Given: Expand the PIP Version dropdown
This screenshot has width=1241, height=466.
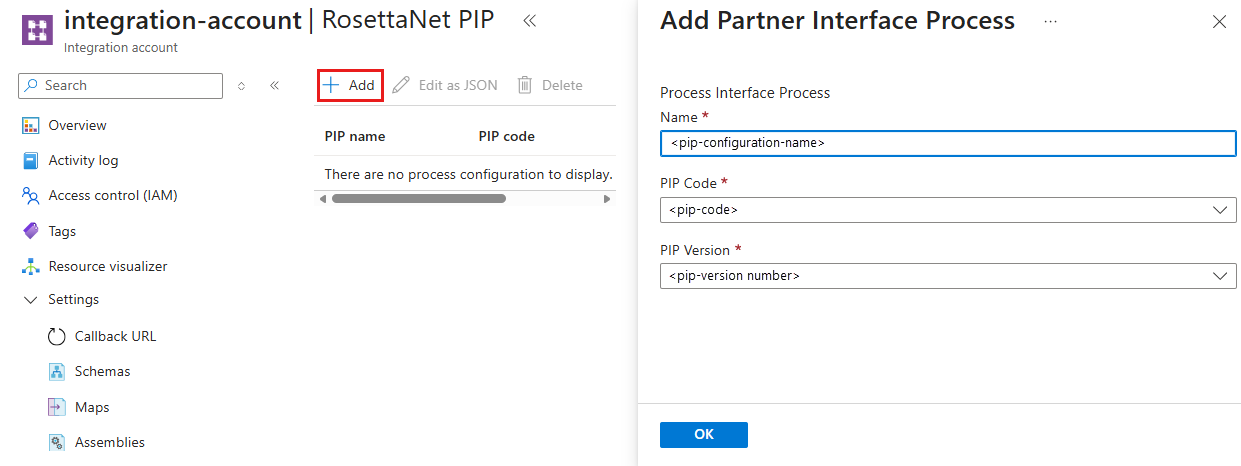Looking at the screenshot, I should tap(1219, 276).
